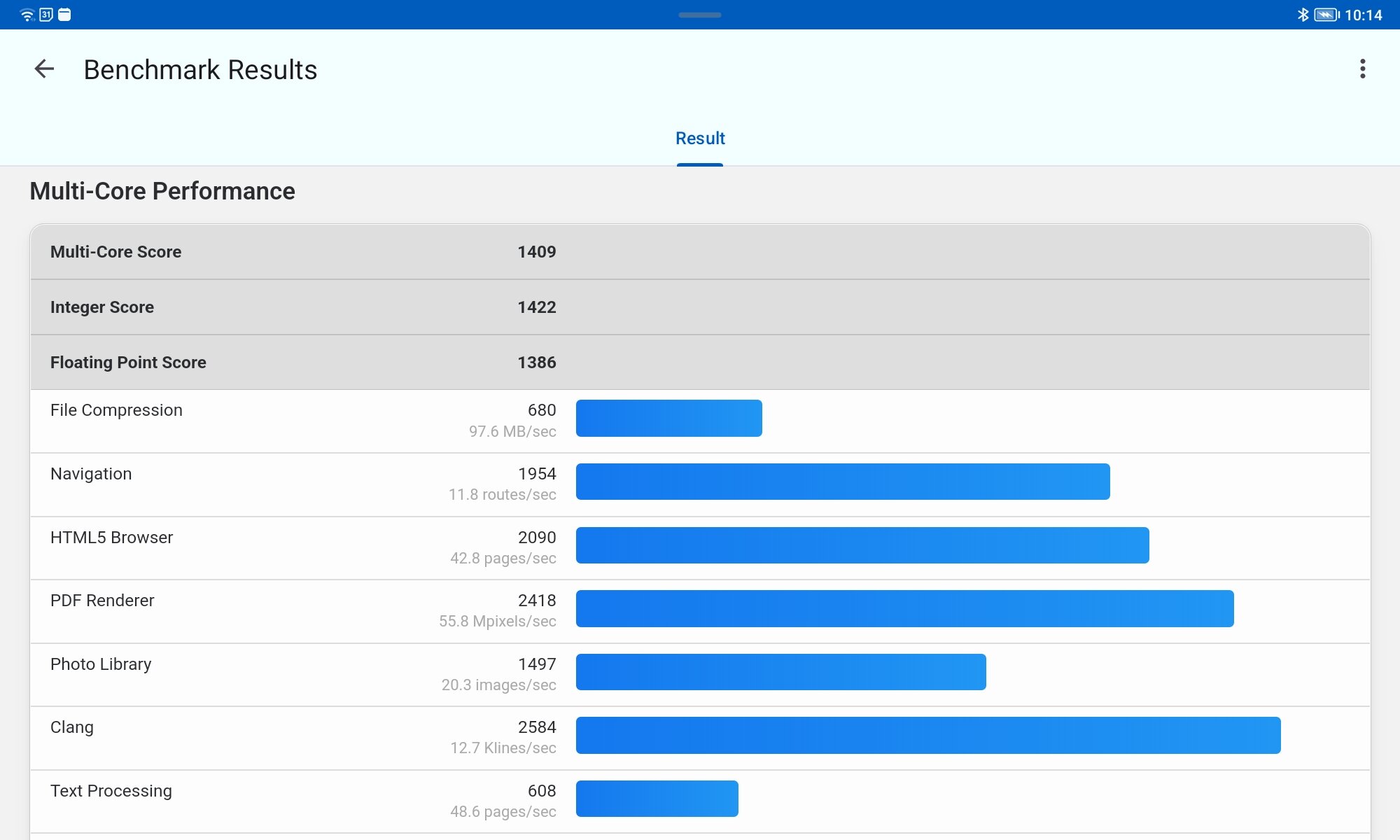Screen dimensions: 1400x840
Task: Tap the Photo Library row label
Action: (x=101, y=664)
